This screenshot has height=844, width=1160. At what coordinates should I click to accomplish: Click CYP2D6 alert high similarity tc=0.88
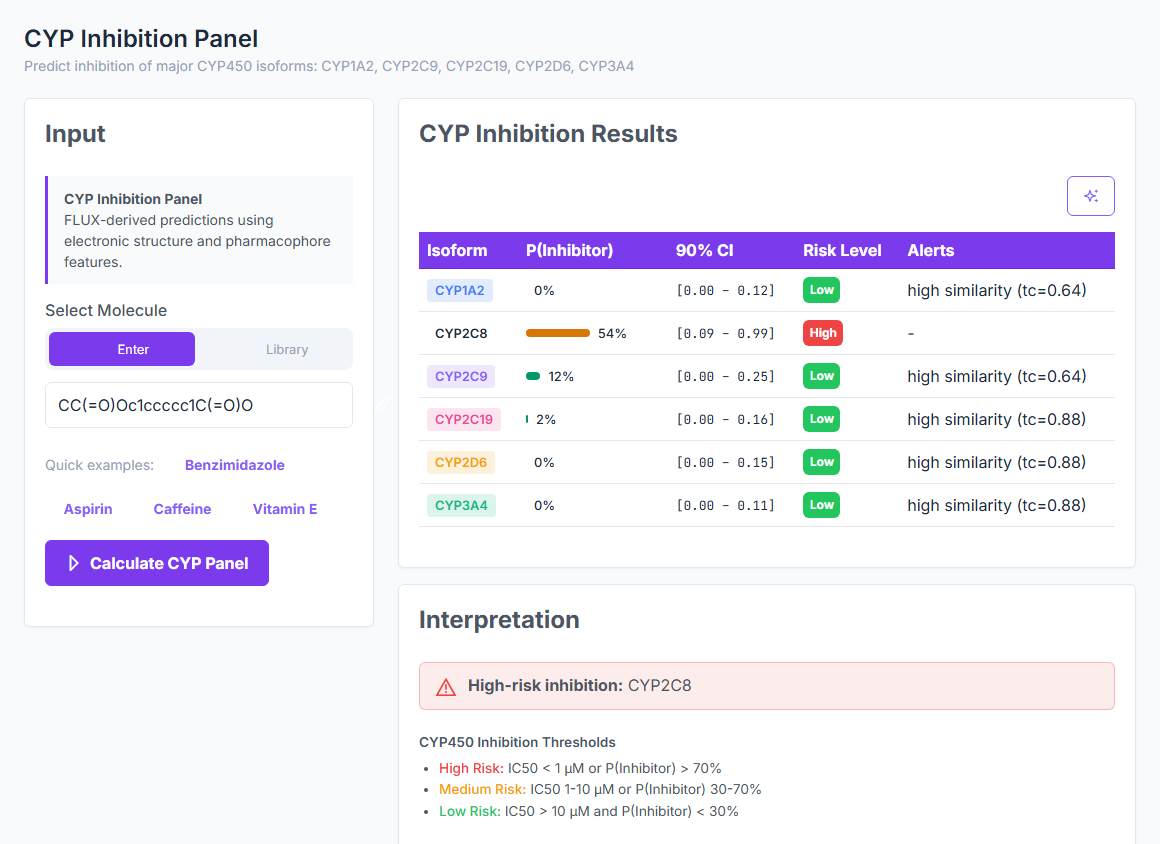pos(997,462)
